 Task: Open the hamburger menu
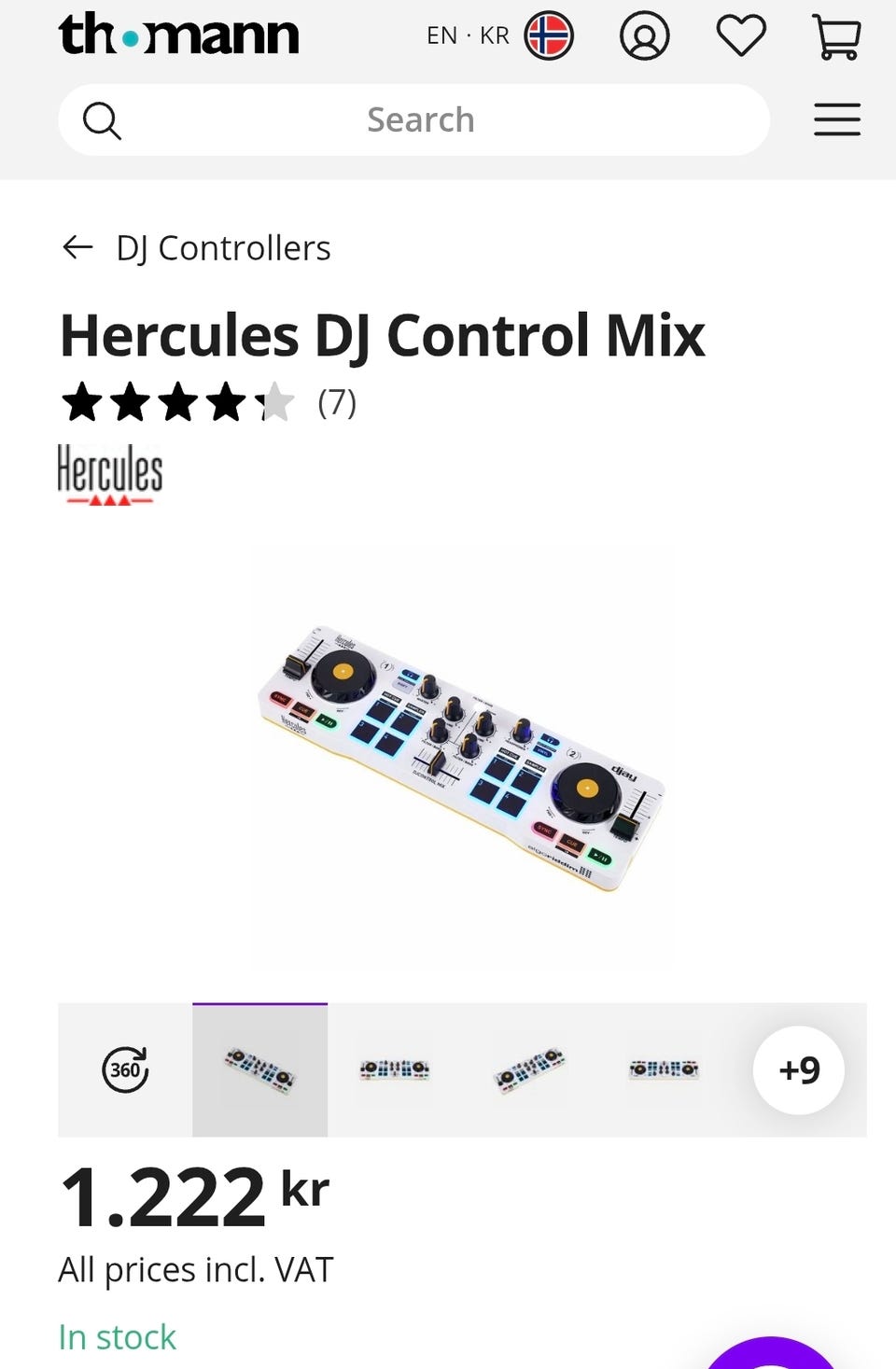pos(837,119)
